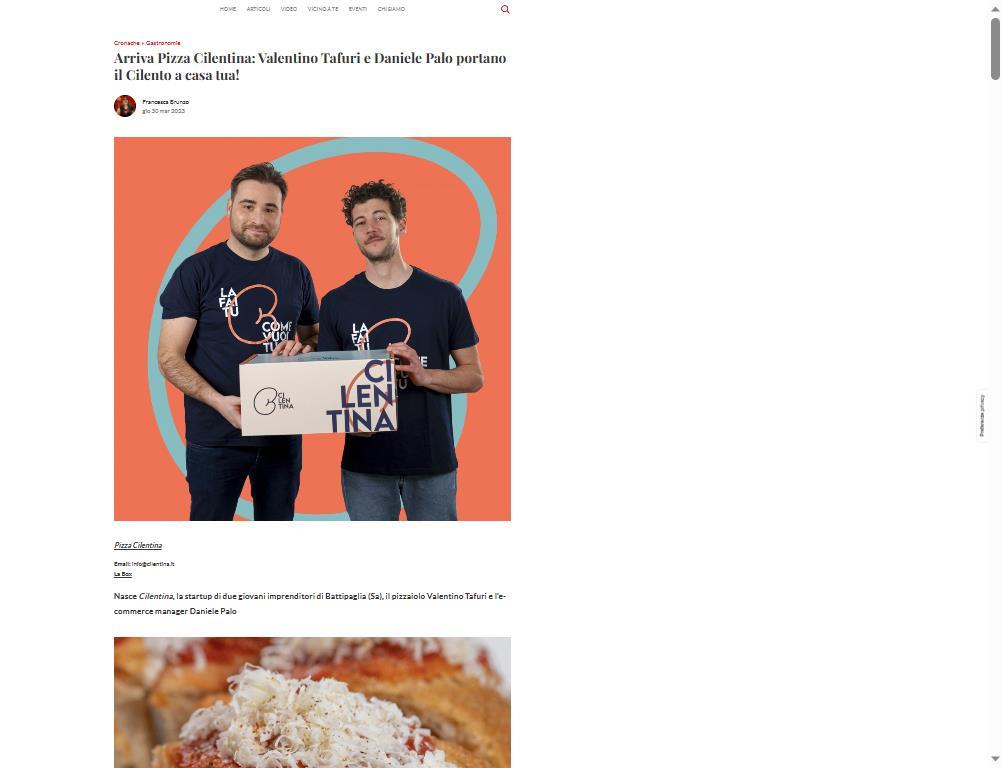
Task: Click the vertical scrollbar thumb
Action: (995, 49)
